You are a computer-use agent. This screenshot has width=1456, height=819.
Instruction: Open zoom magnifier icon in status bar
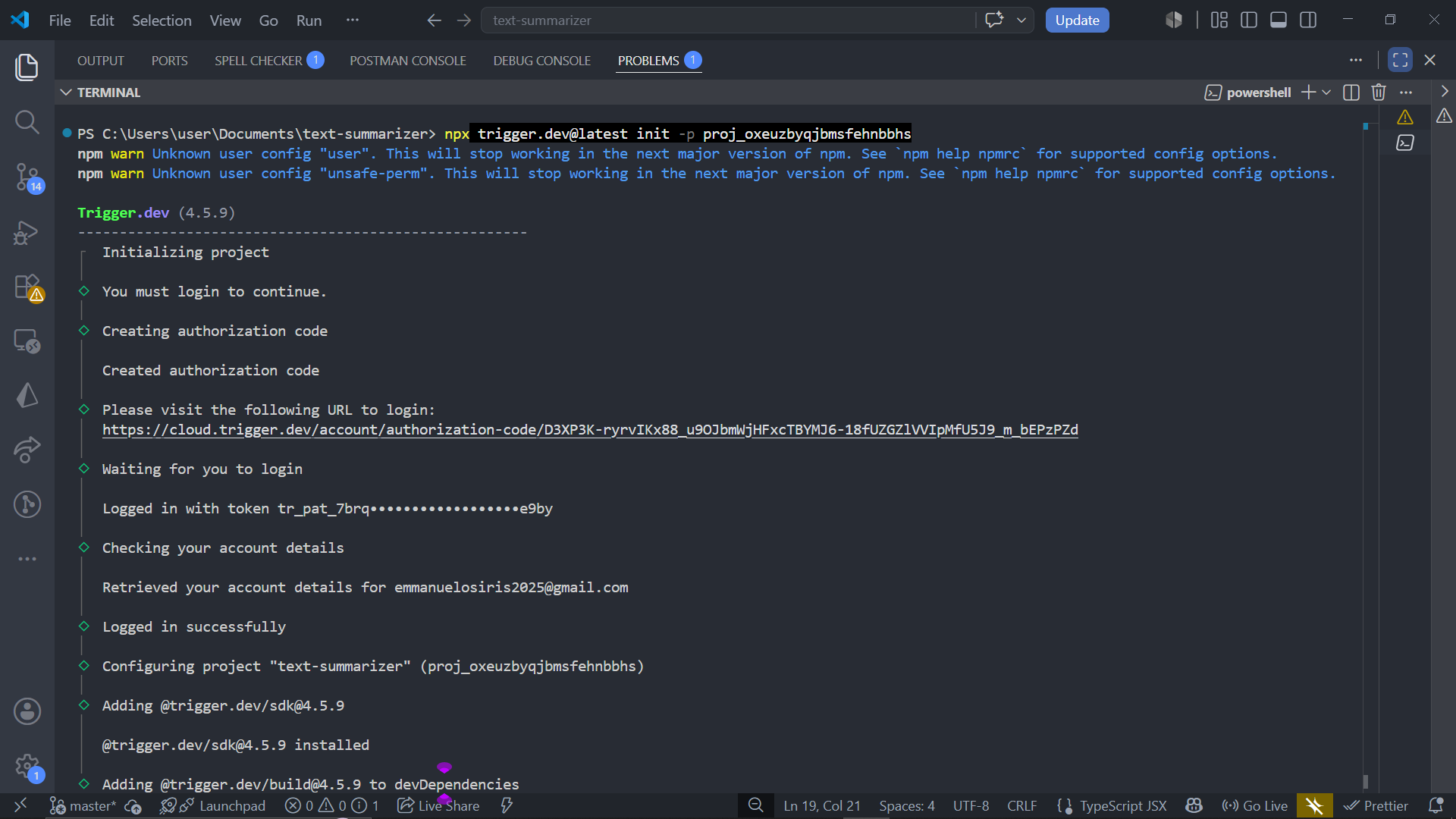(756, 805)
